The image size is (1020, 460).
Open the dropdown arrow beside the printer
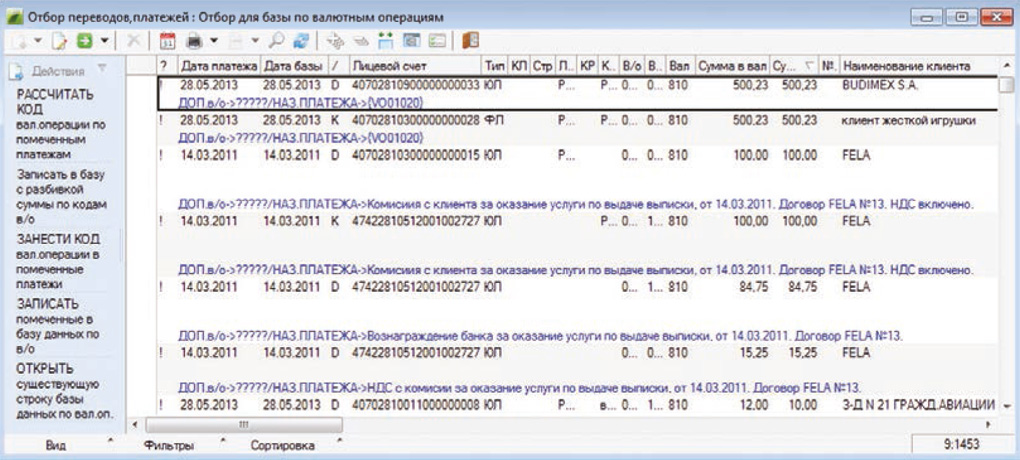213,41
